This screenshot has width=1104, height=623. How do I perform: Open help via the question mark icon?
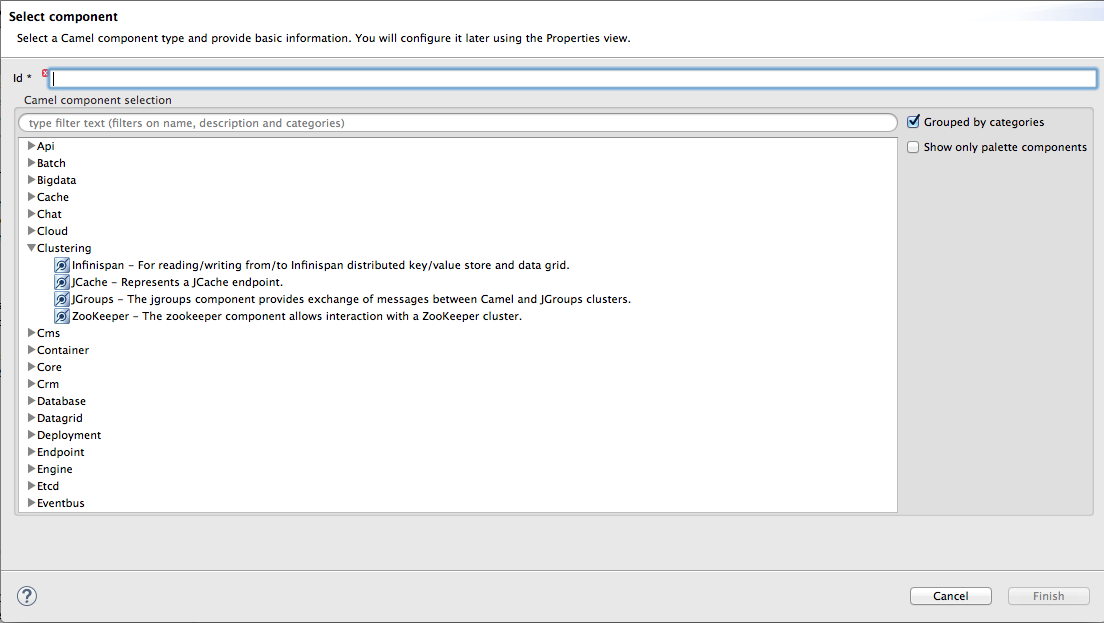point(27,596)
